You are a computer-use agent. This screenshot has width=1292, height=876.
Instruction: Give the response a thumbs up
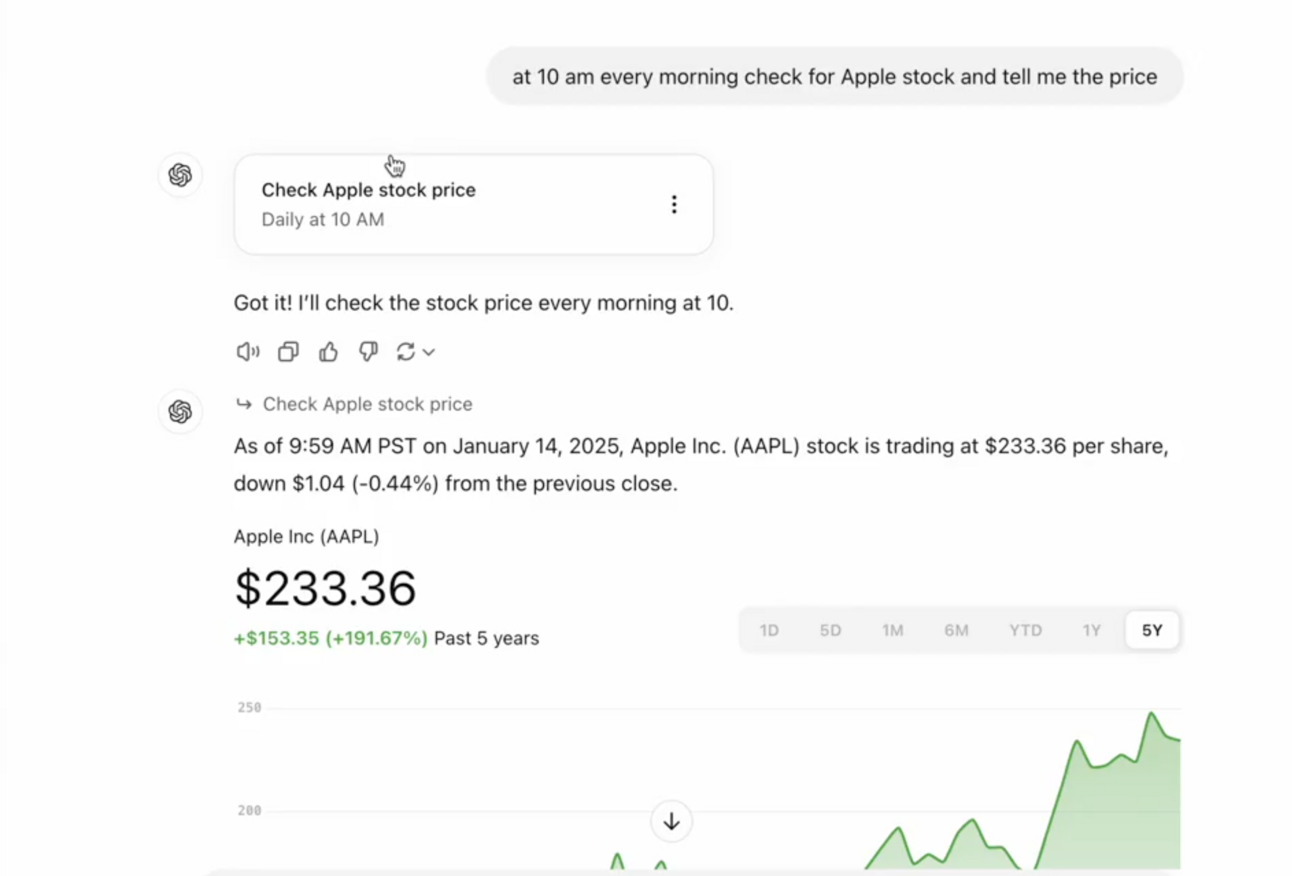point(328,351)
